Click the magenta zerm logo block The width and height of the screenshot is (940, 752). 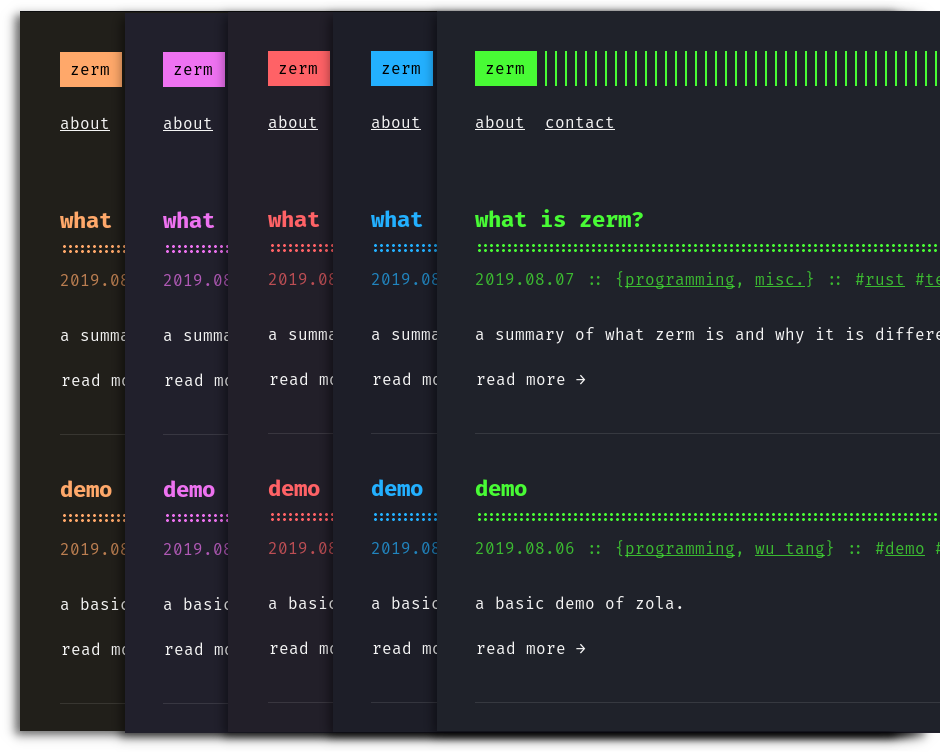(x=193, y=69)
